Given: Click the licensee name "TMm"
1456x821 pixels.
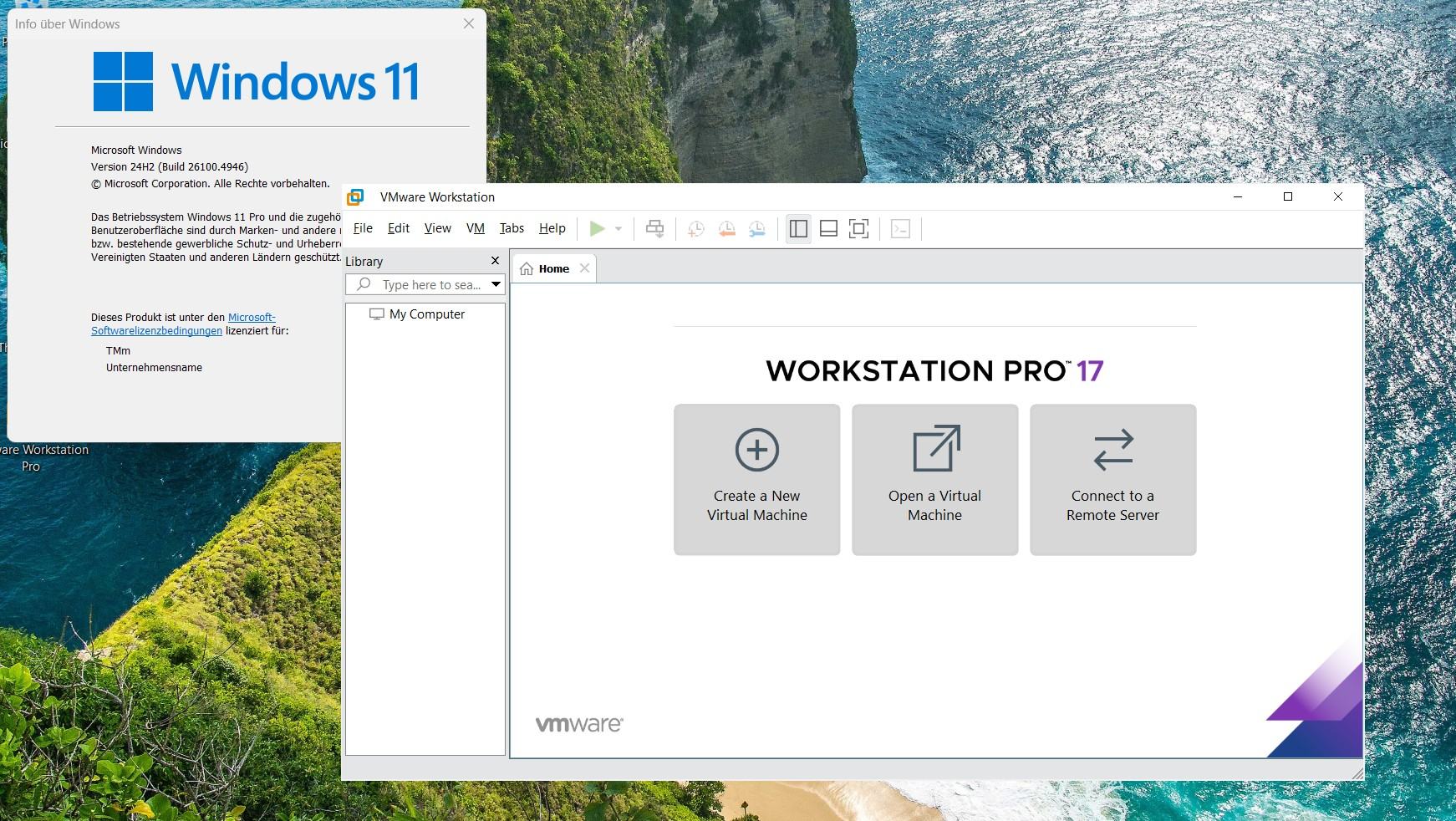Looking at the screenshot, I should (x=118, y=351).
